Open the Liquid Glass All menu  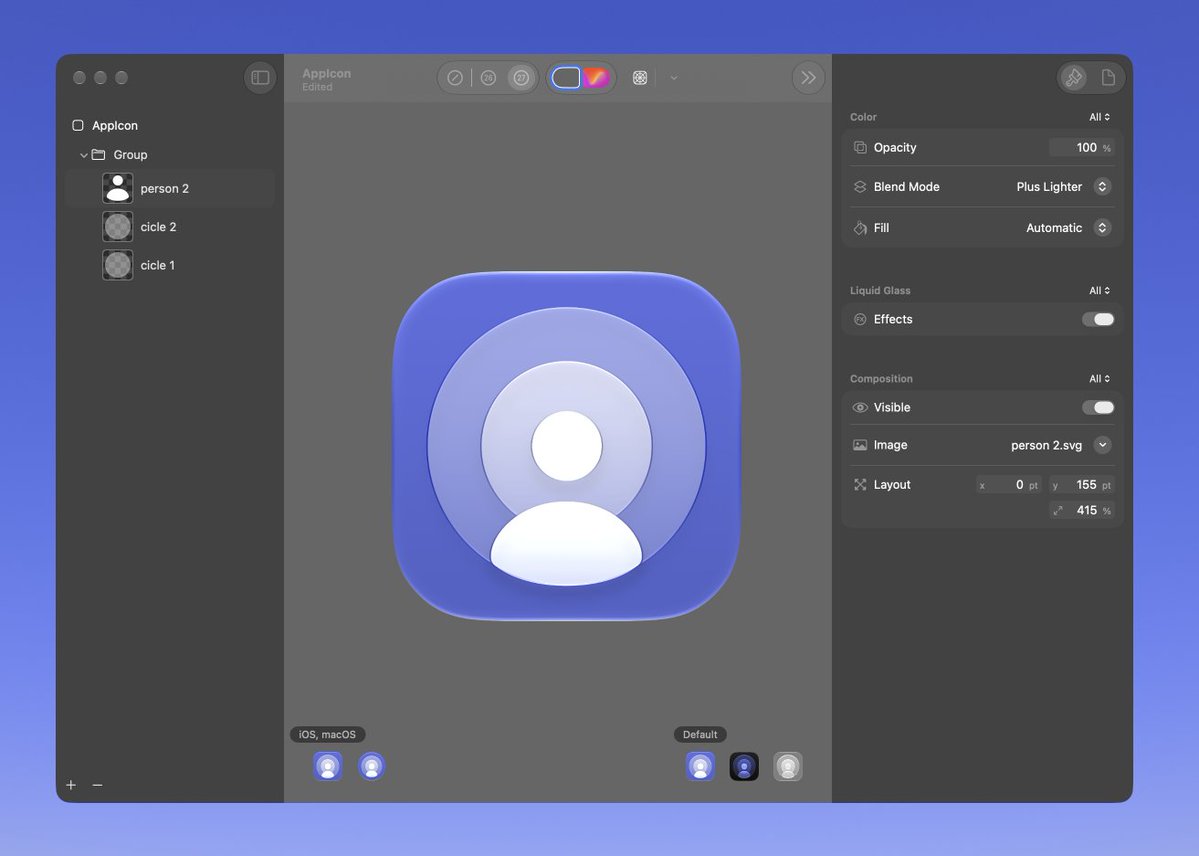pos(1100,291)
